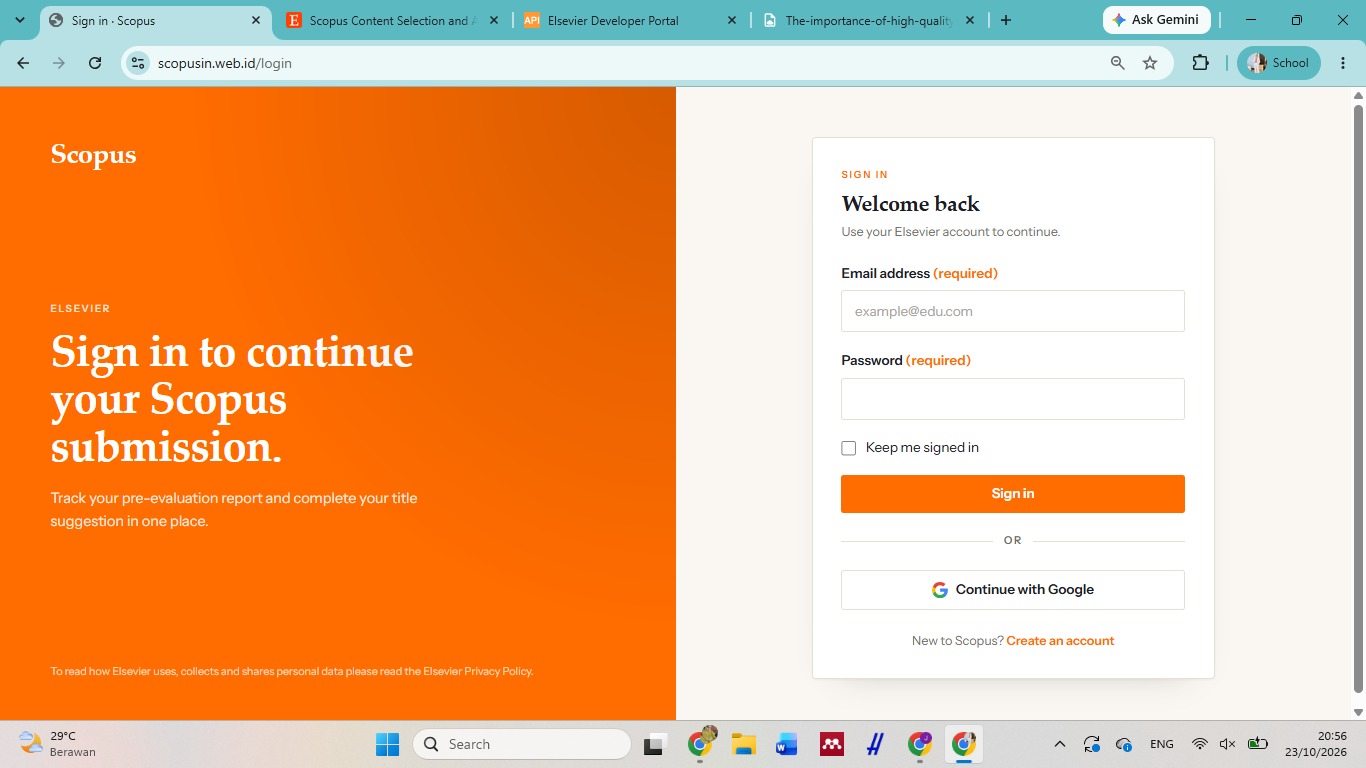The height and width of the screenshot is (768, 1366).
Task: Click the muted speaker tray icon
Action: (x=1228, y=744)
